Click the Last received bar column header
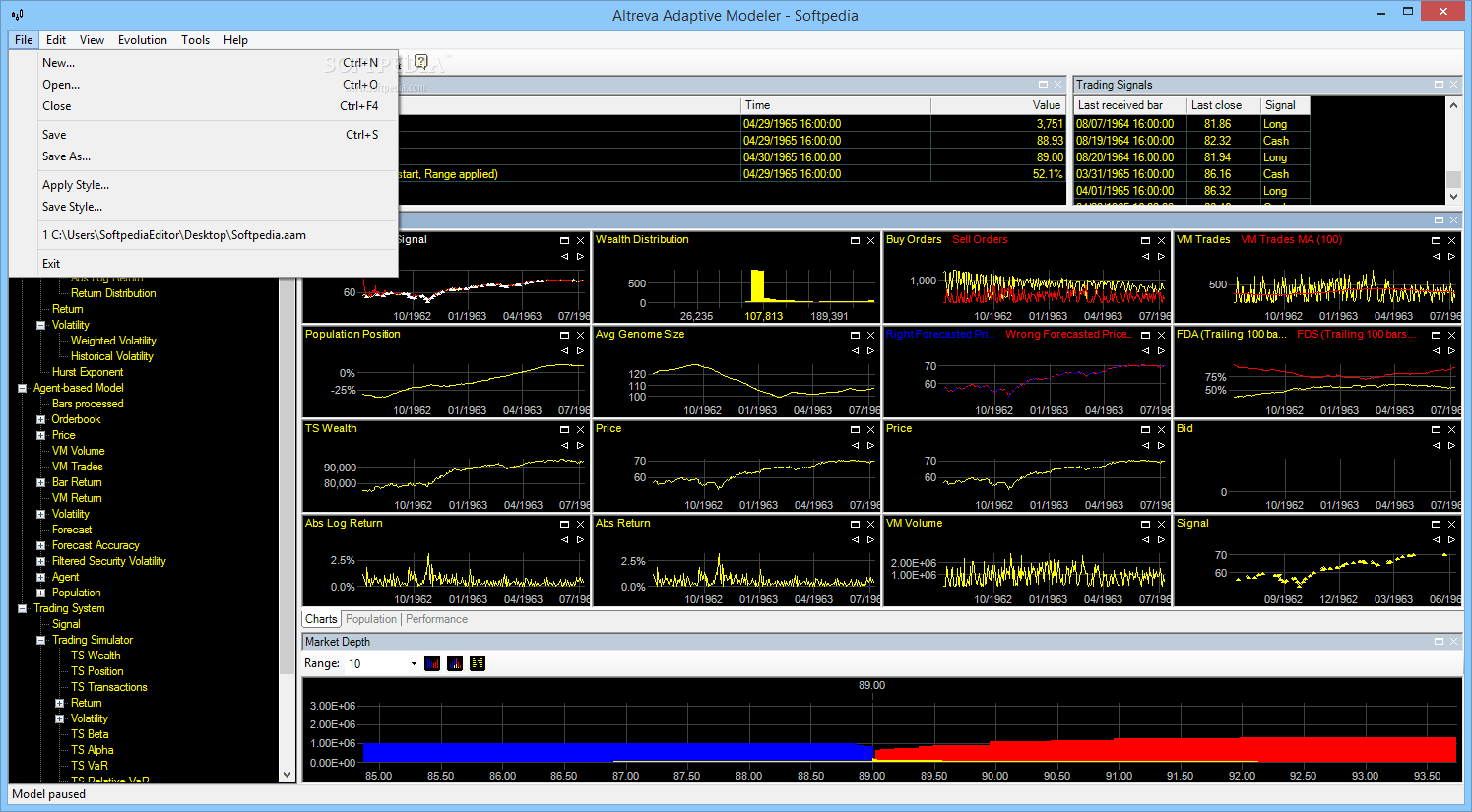The width and height of the screenshot is (1472, 812). [1129, 105]
